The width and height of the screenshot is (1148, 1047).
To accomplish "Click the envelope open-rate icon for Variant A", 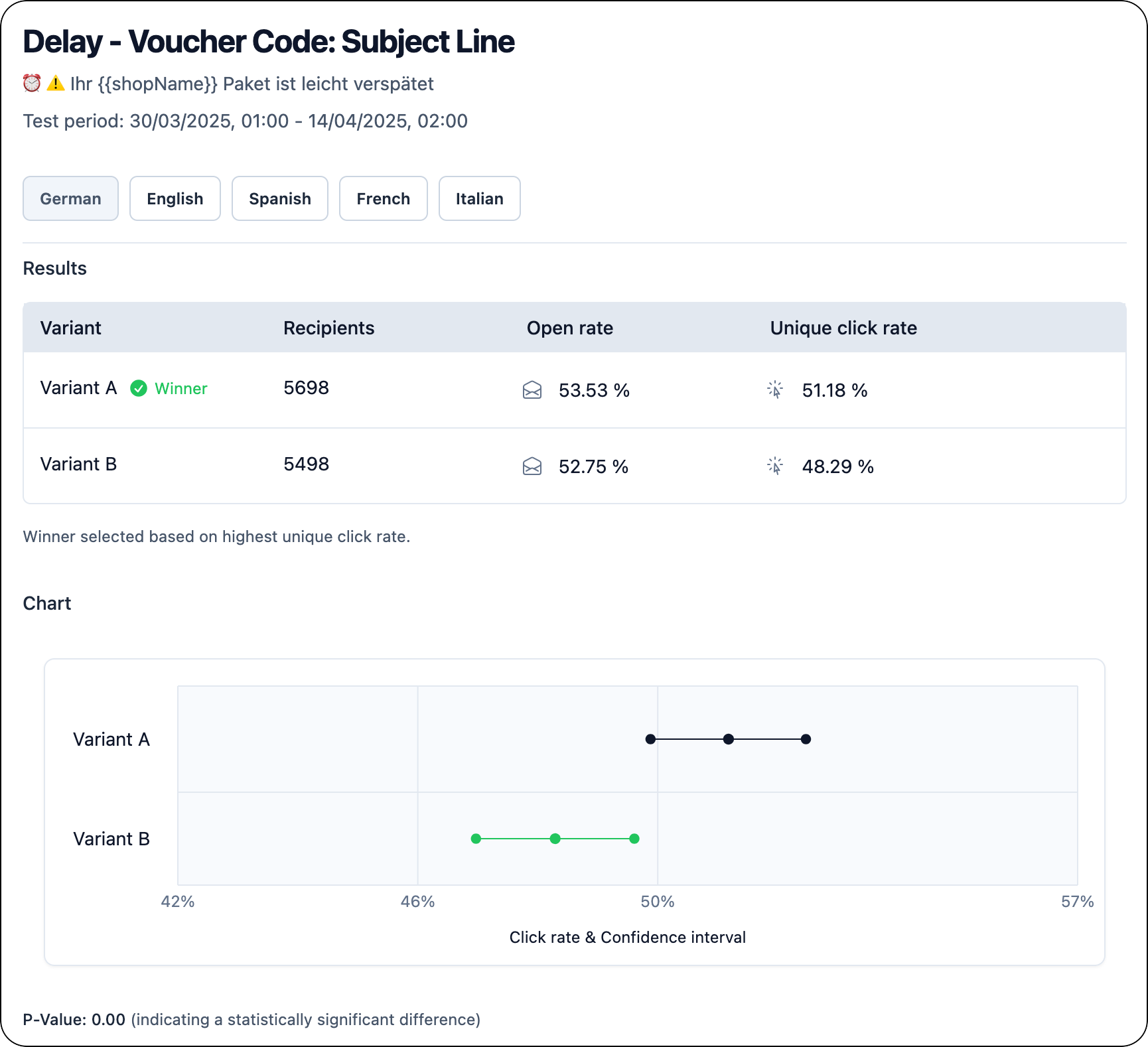I will (532, 391).
